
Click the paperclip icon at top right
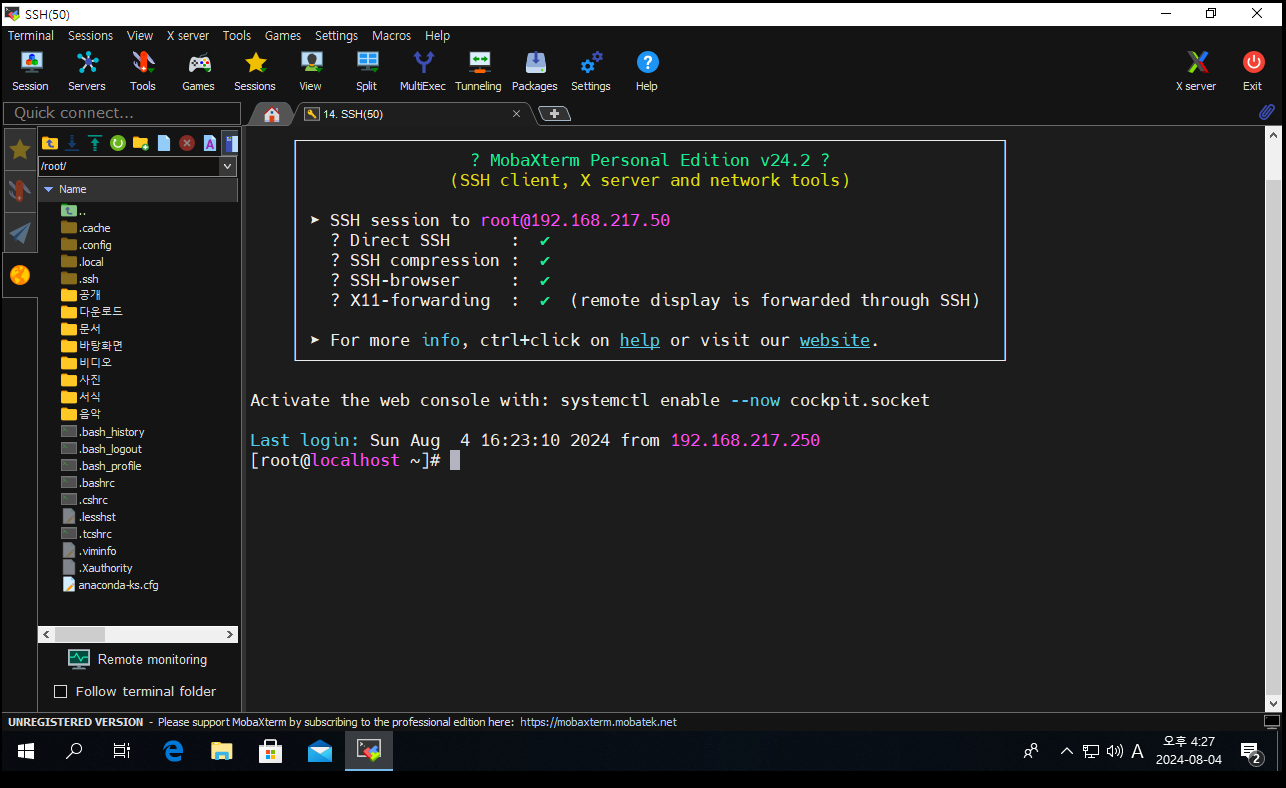click(1266, 112)
